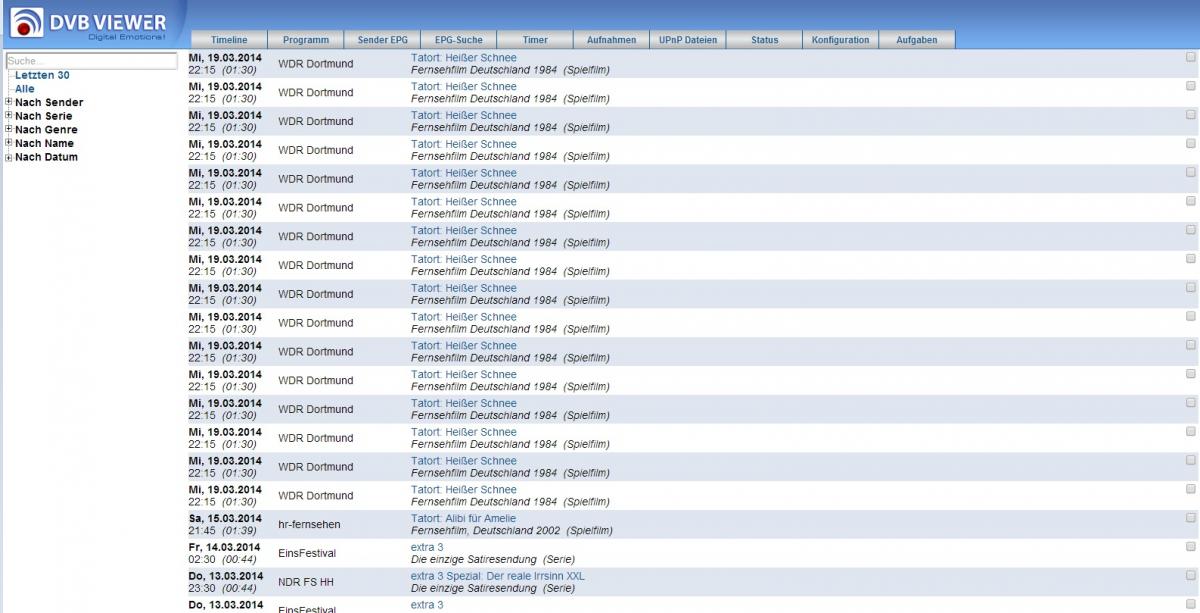Expand the Nach Datum tree node
This screenshot has width=1200, height=613.
click(x=8, y=157)
